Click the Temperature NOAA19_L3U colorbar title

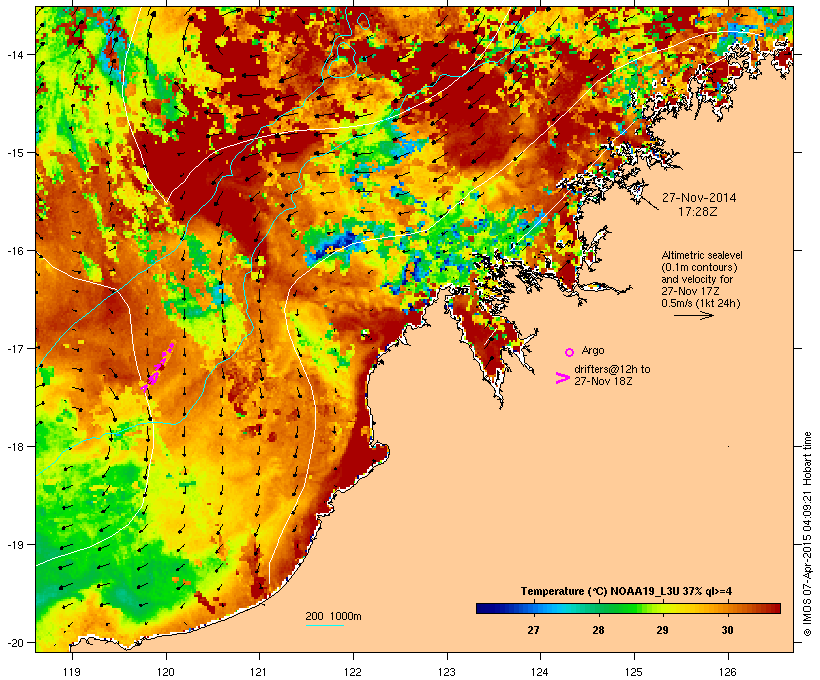point(626,591)
